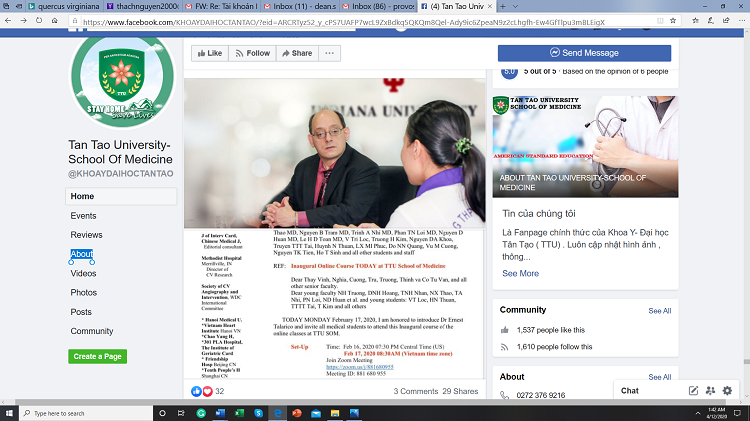
Task: Open 1,537 people like this
Action: [x=551, y=330]
